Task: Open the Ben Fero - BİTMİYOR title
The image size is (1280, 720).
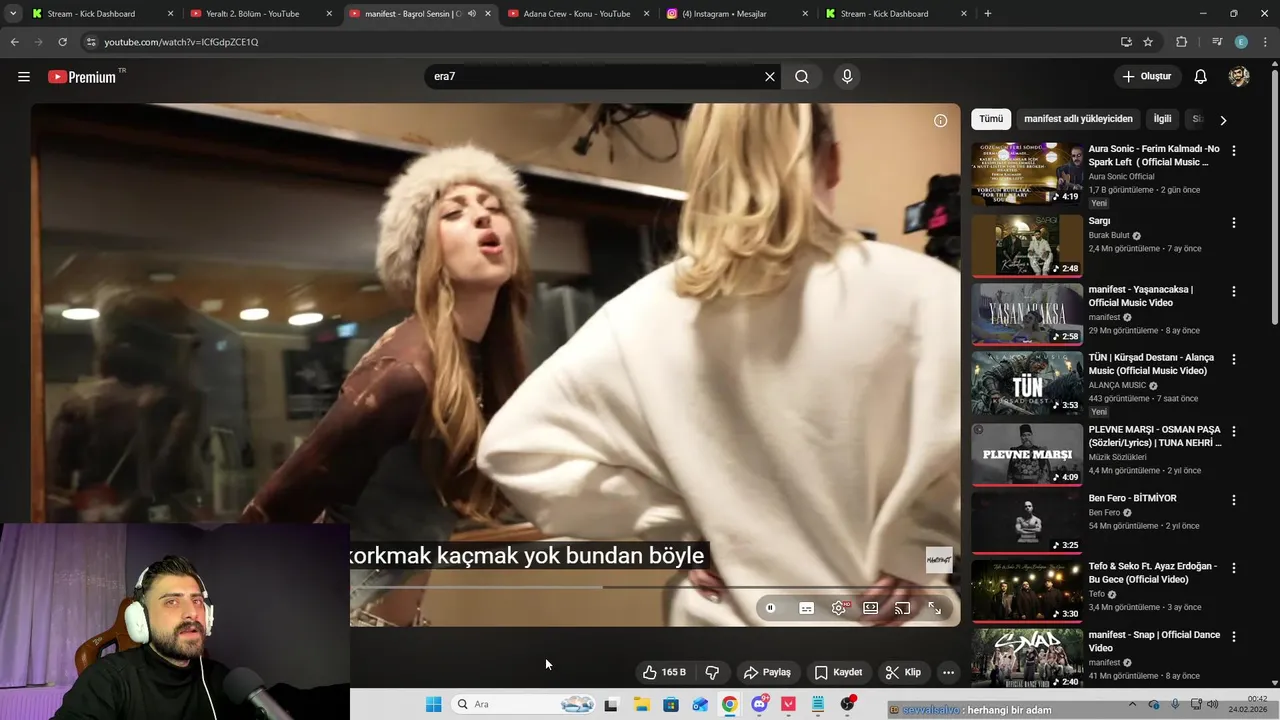Action: 1132,498
